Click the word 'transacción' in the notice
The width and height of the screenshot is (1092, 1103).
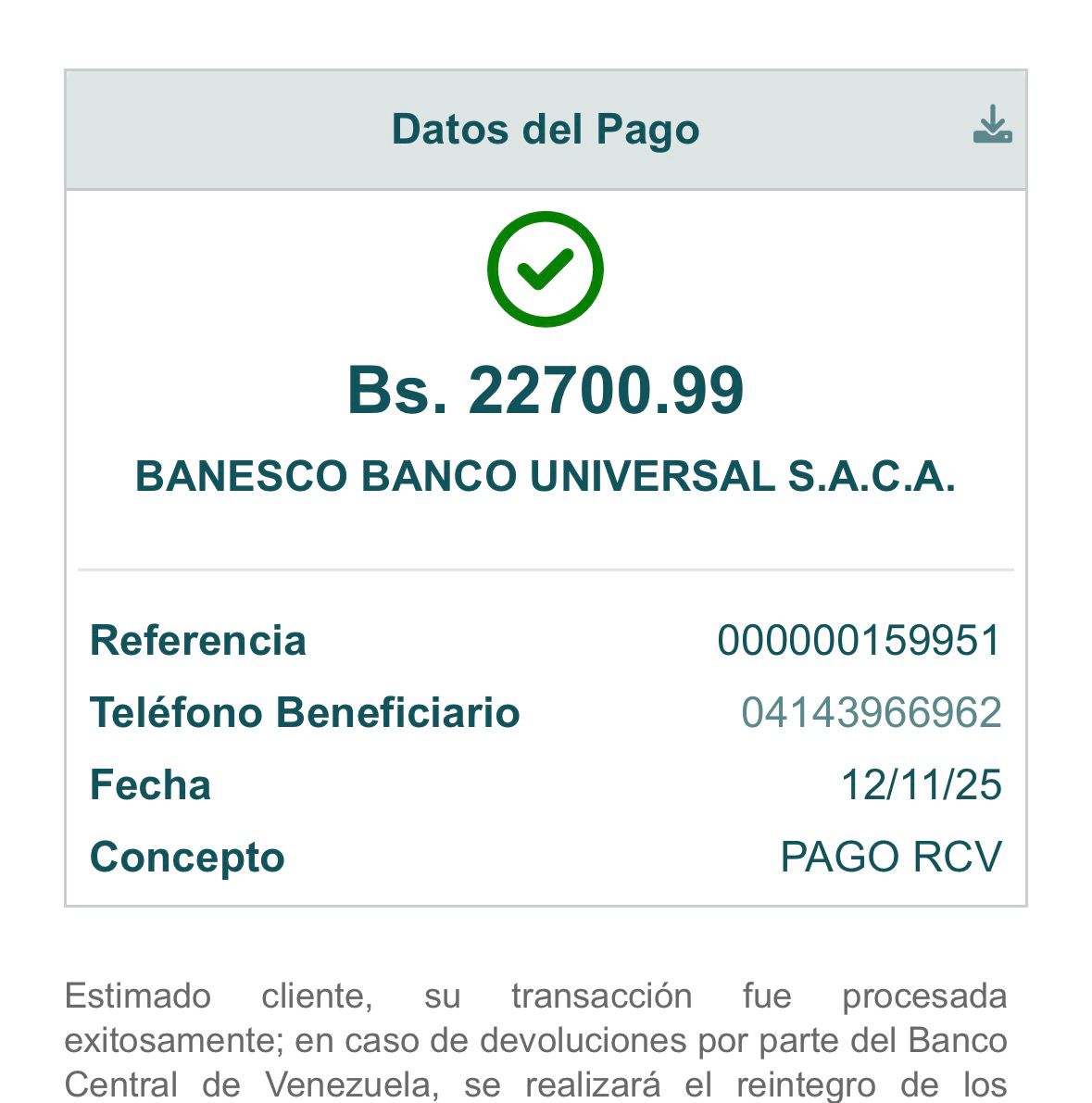tap(601, 996)
